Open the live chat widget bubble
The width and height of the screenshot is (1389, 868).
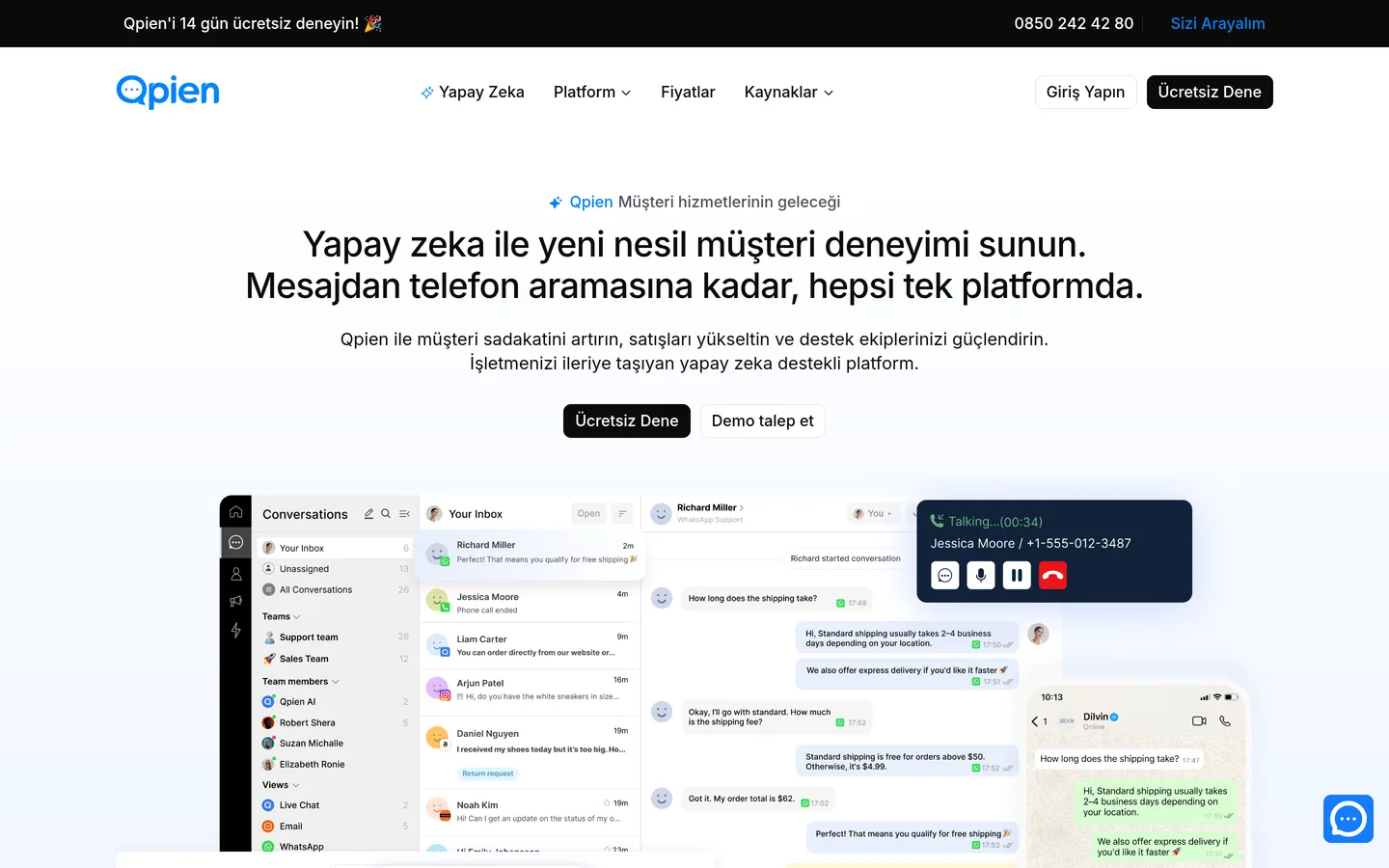[x=1348, y=819]
